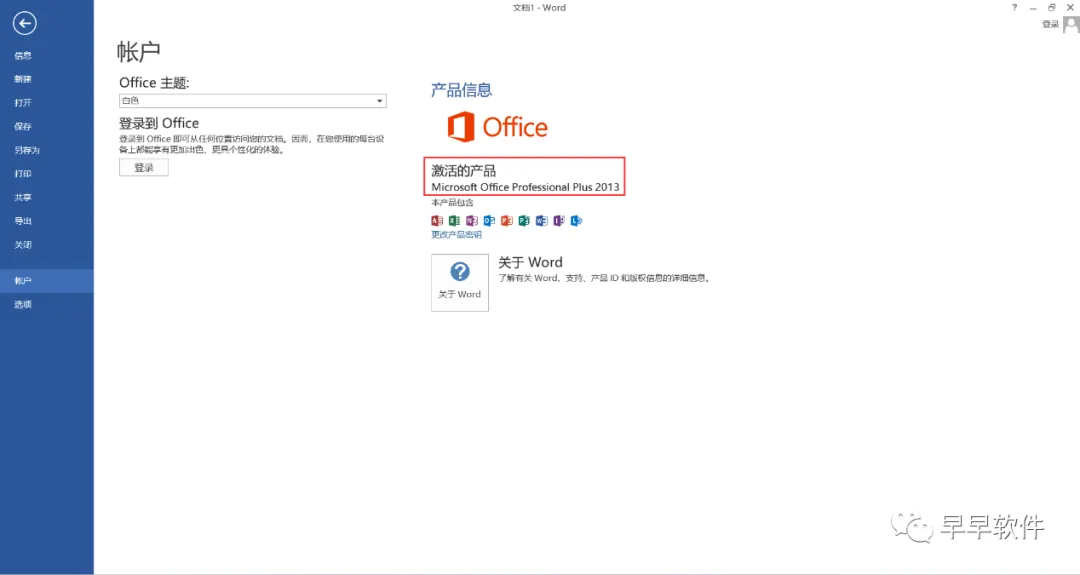Click the 产品信息 heading
This screenshot has height=575, width=1080.
pyautogui.click(x=461, y=90)
